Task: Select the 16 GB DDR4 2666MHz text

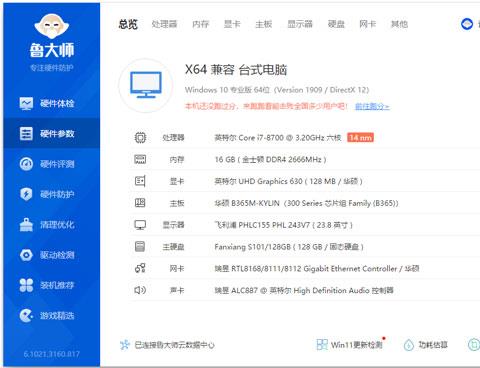Action: click(x=270, y=159)
